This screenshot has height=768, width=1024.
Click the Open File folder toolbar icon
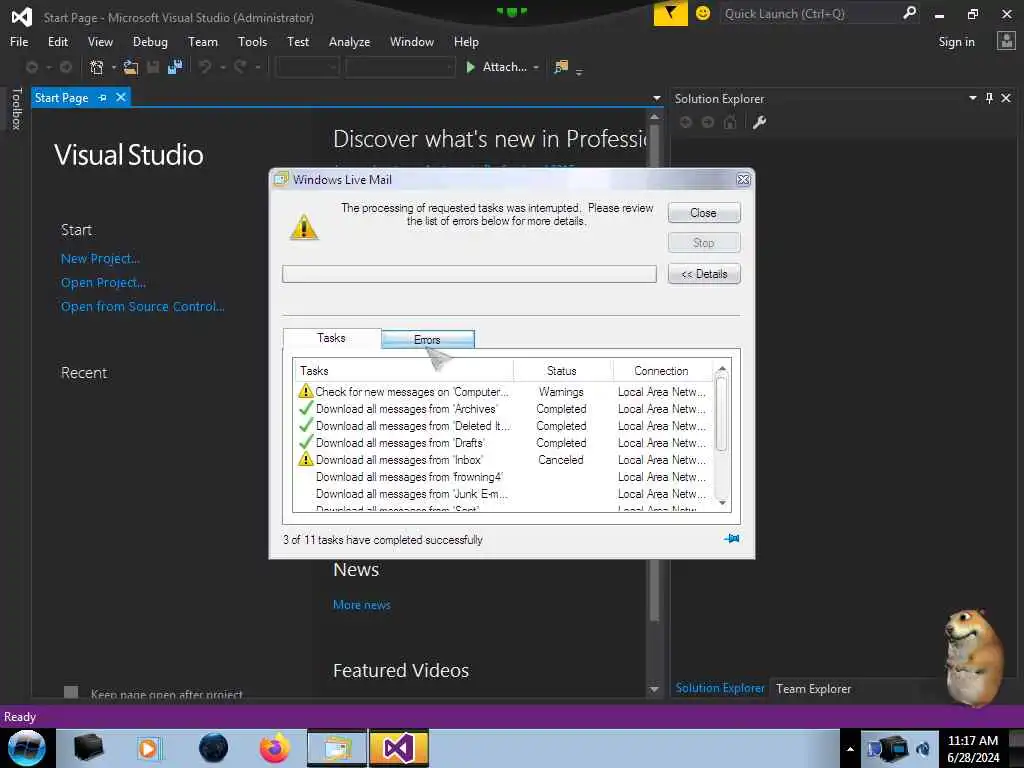pos(131,67)
